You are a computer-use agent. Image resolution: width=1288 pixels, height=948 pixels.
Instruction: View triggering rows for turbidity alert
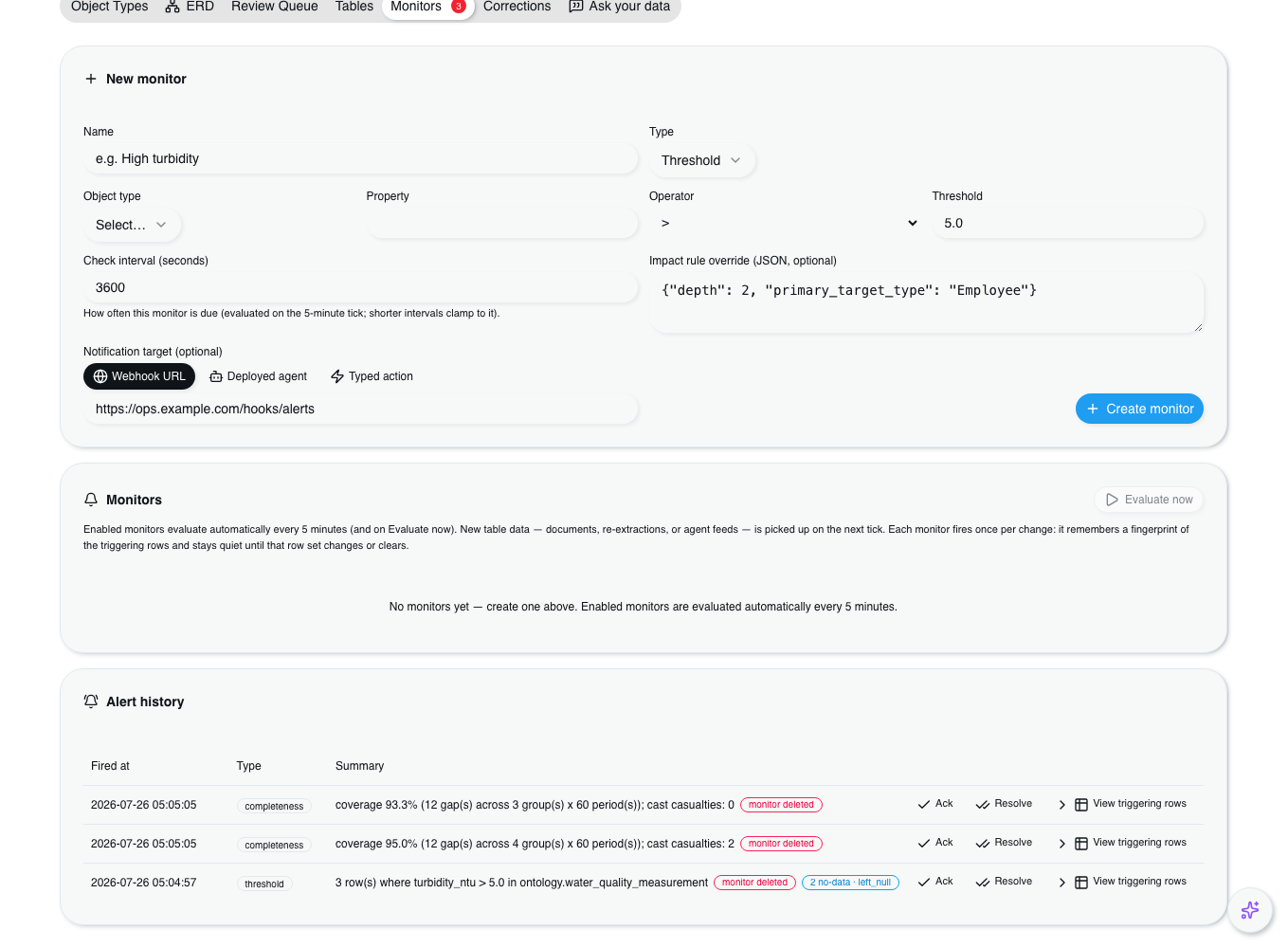pos(1131,882)
